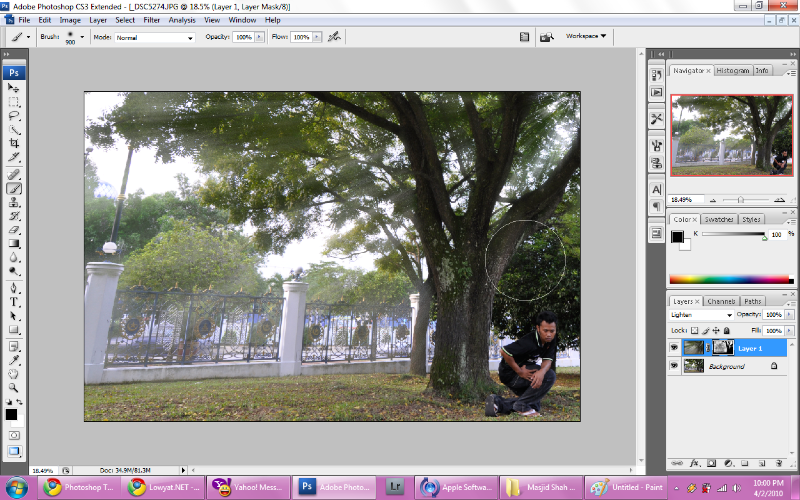Viewport: 800px width, 500px height.
Task: Create a new layer via panel icon
Action: tap(761, 463)
